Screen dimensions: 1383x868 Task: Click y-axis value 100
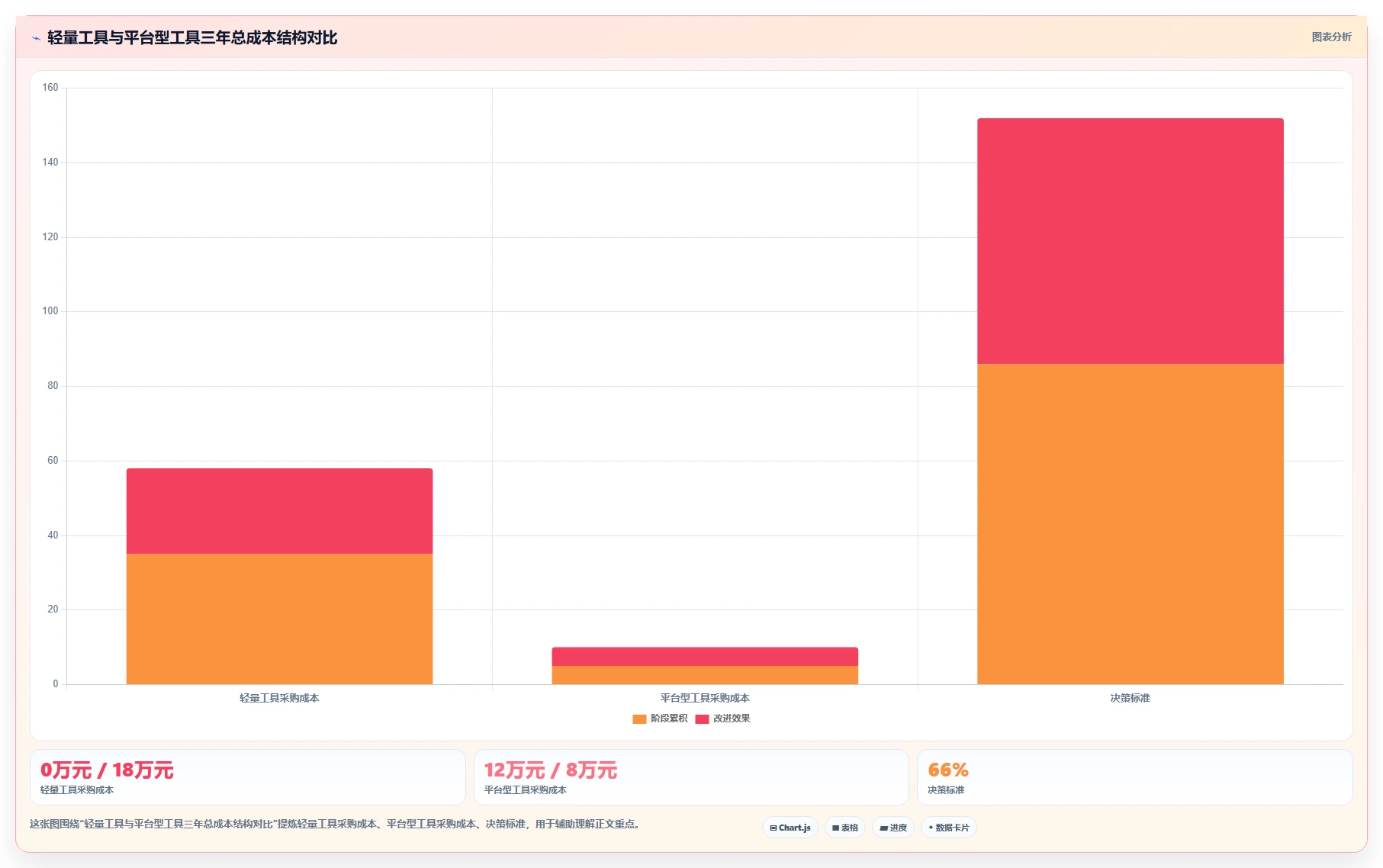(x=50, y=311)
